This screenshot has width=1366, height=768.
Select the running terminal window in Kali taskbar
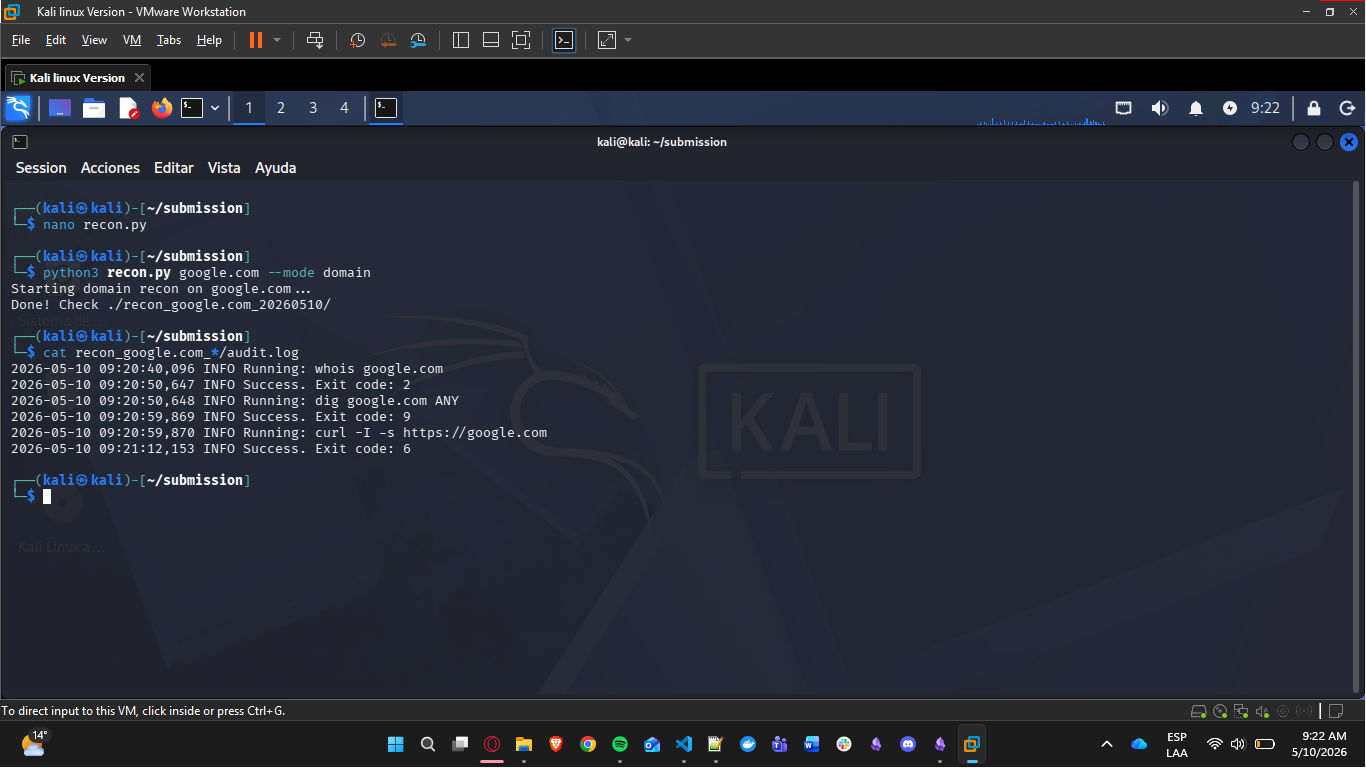pyautogui.click(x=386, y=108)
